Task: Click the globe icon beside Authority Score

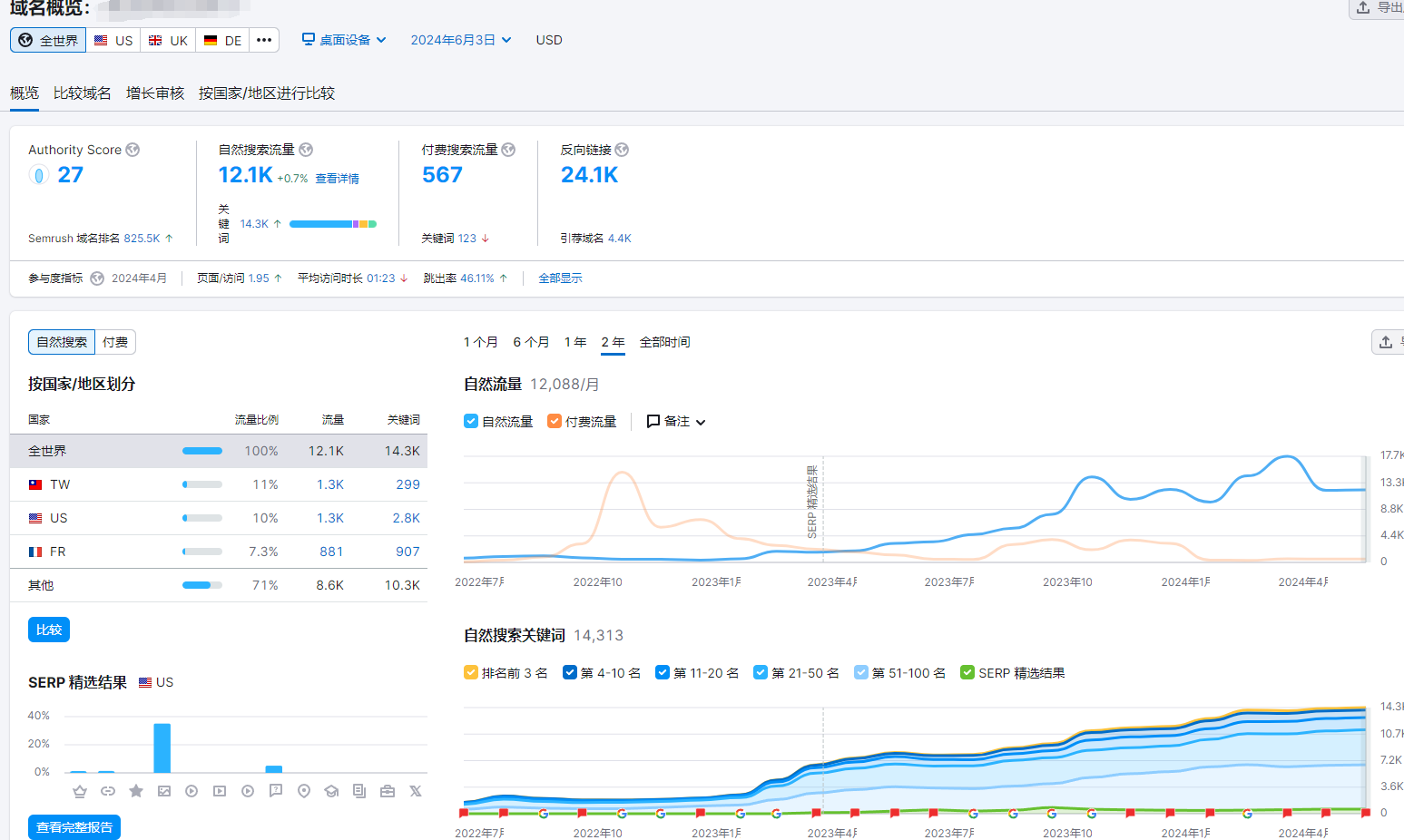Action: 133,150
